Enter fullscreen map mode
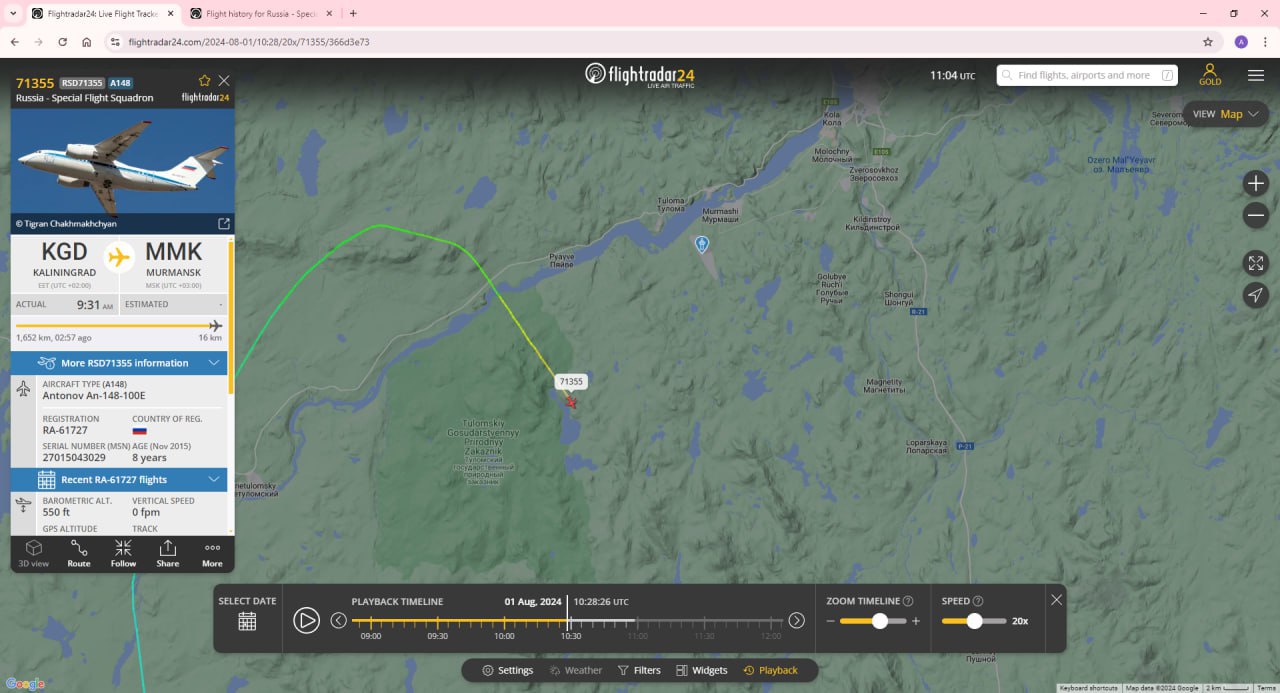Image resolution: width=1280 pixels, height=693 pixels. [1256, 263]
